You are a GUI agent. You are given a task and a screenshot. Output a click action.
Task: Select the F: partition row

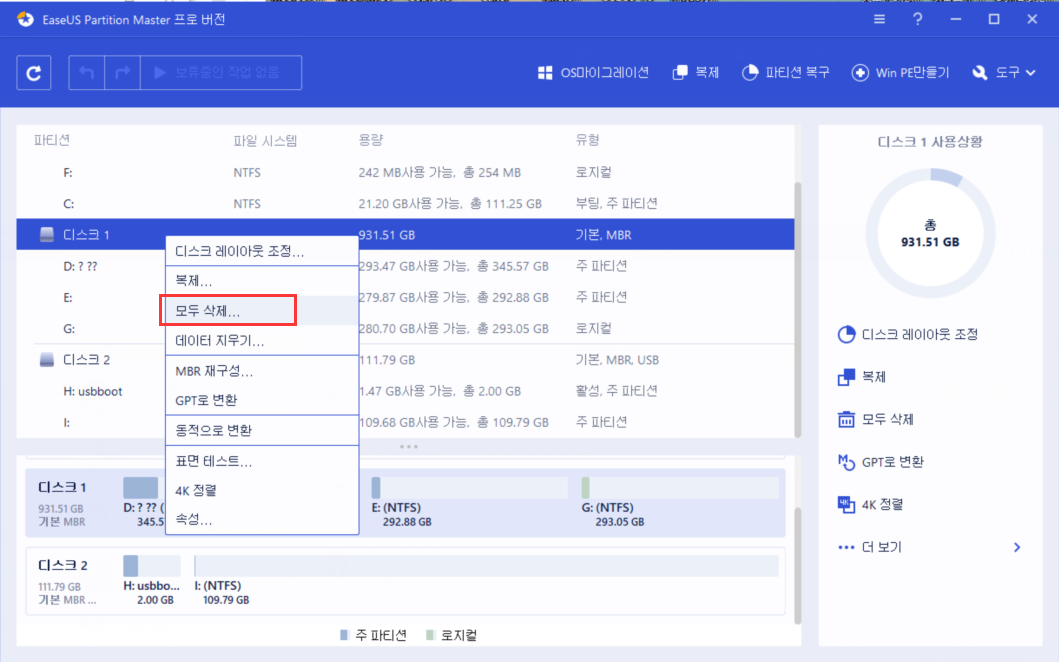[405, 172]
